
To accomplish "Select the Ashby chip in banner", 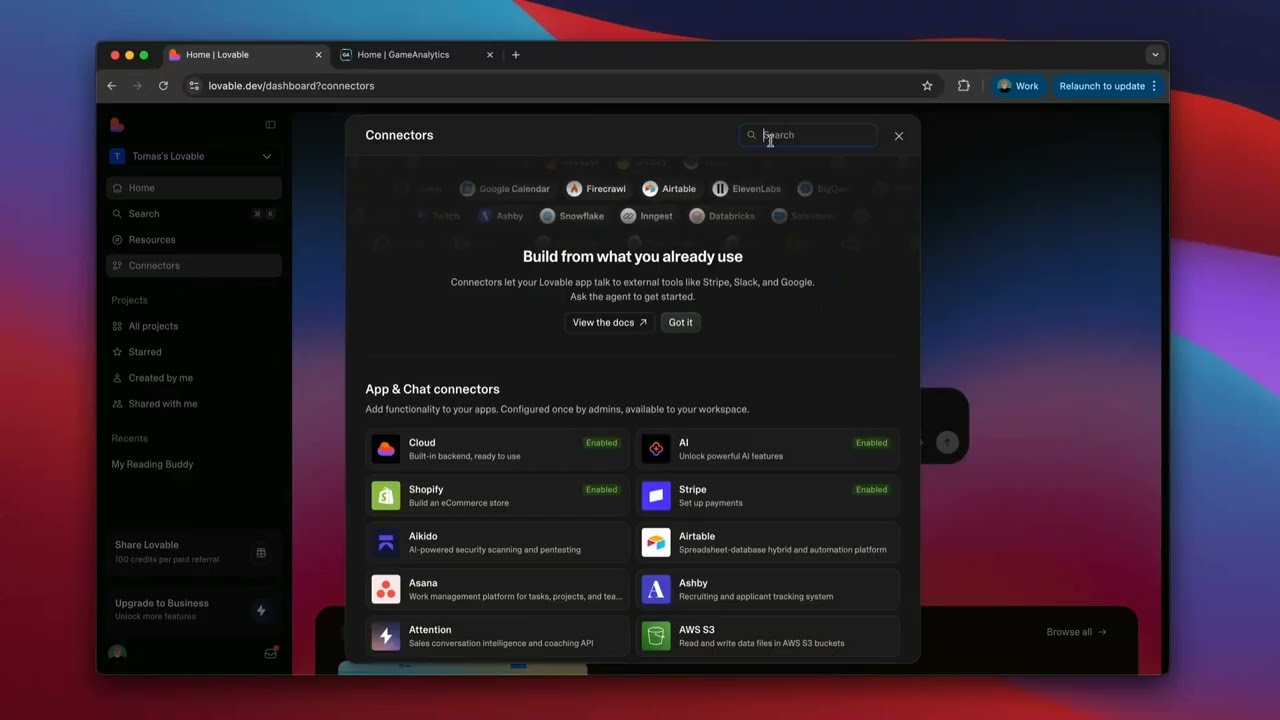I will [501, 216].
